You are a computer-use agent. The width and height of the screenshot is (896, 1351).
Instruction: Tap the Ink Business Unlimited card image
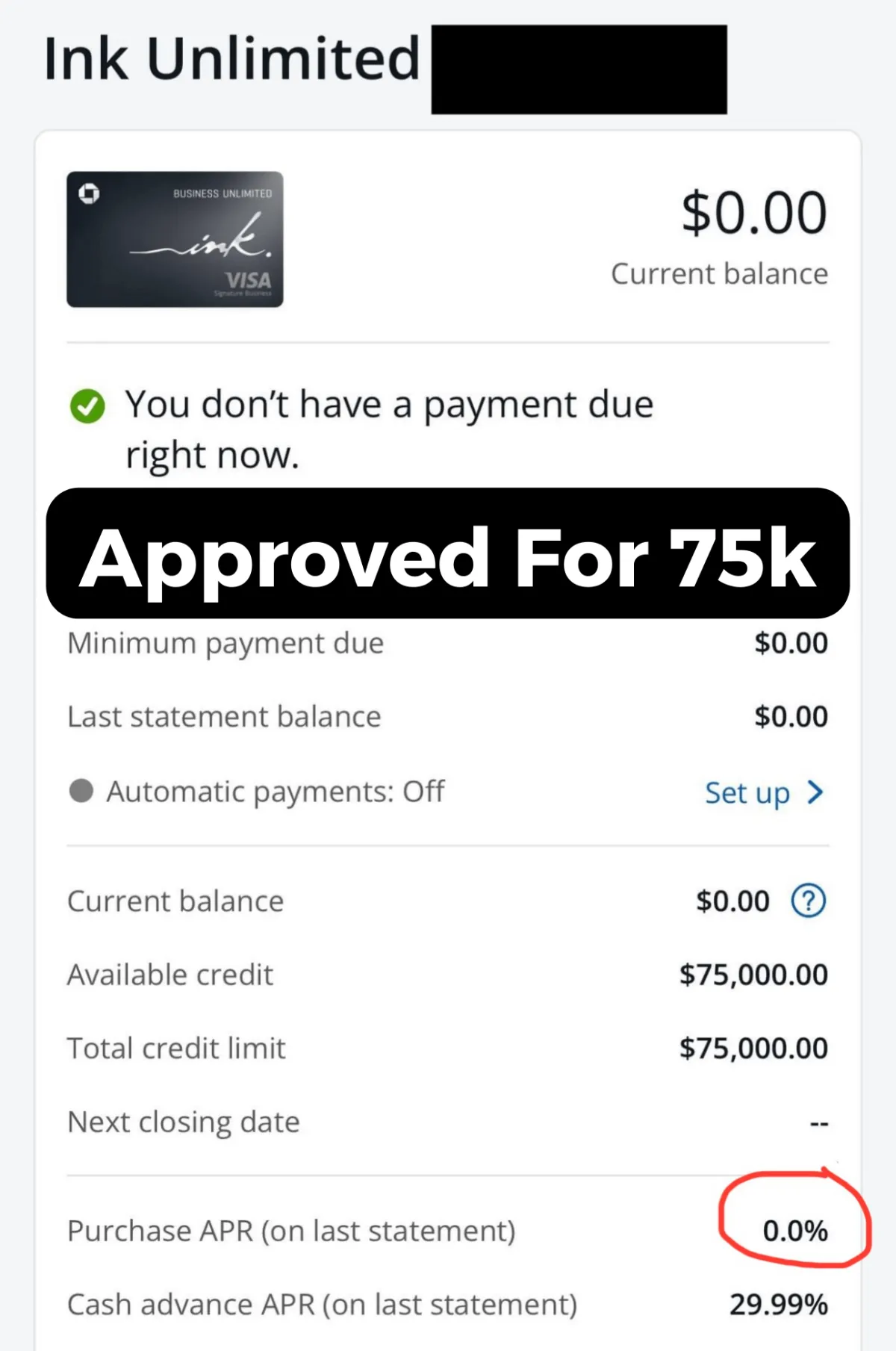tap(175, 239)
